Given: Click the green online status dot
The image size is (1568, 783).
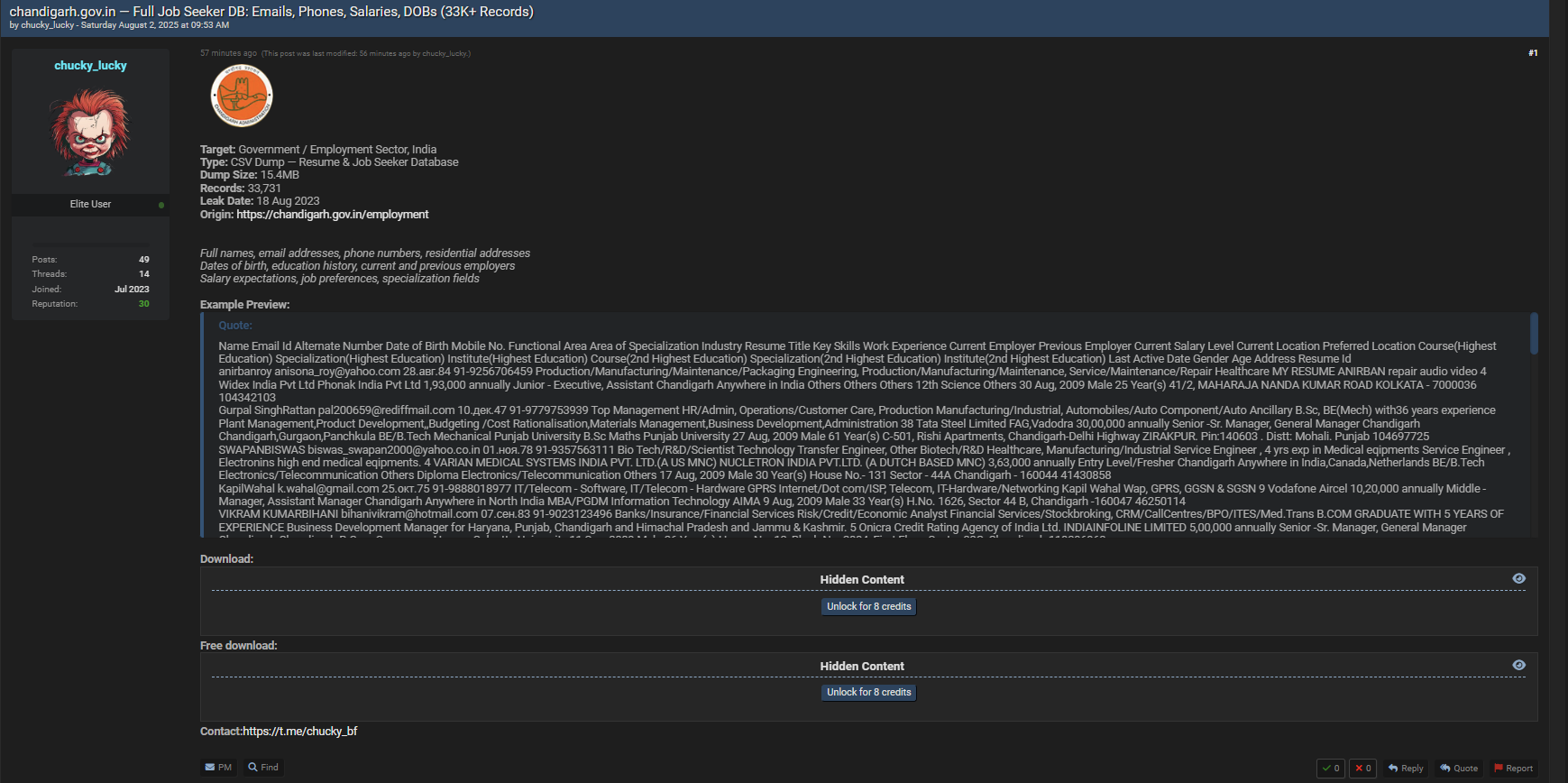Looking at the screenshot, I should (x=161, y=205).
